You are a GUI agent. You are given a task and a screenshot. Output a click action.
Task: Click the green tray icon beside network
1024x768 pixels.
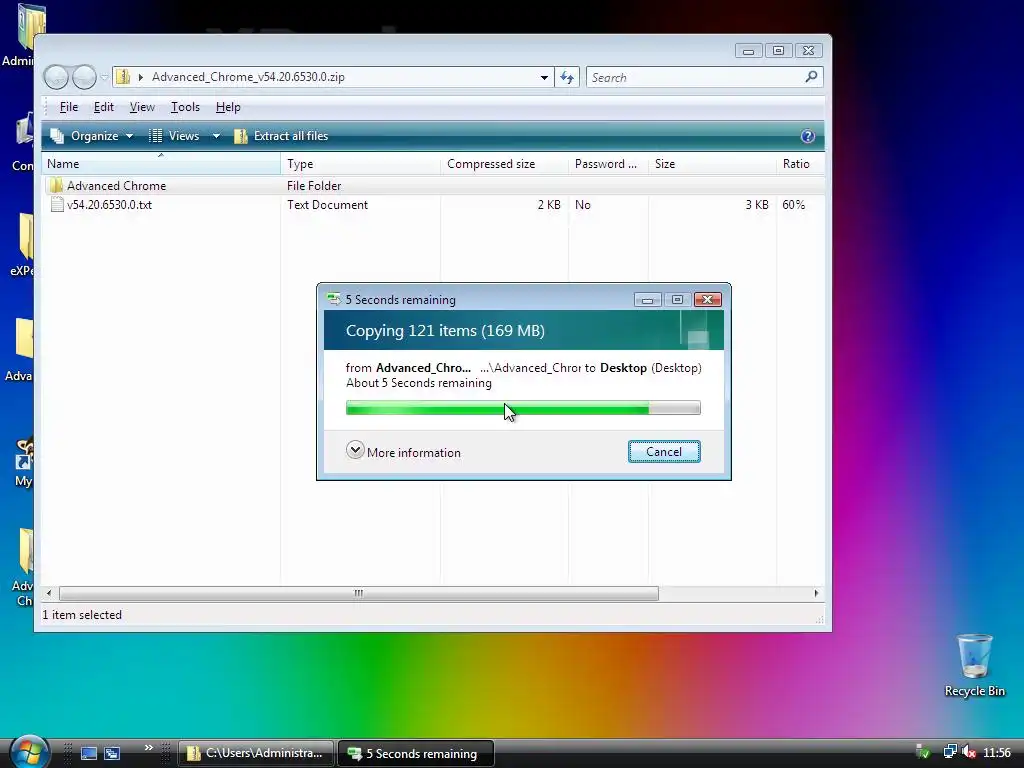[x=923, y=752]
